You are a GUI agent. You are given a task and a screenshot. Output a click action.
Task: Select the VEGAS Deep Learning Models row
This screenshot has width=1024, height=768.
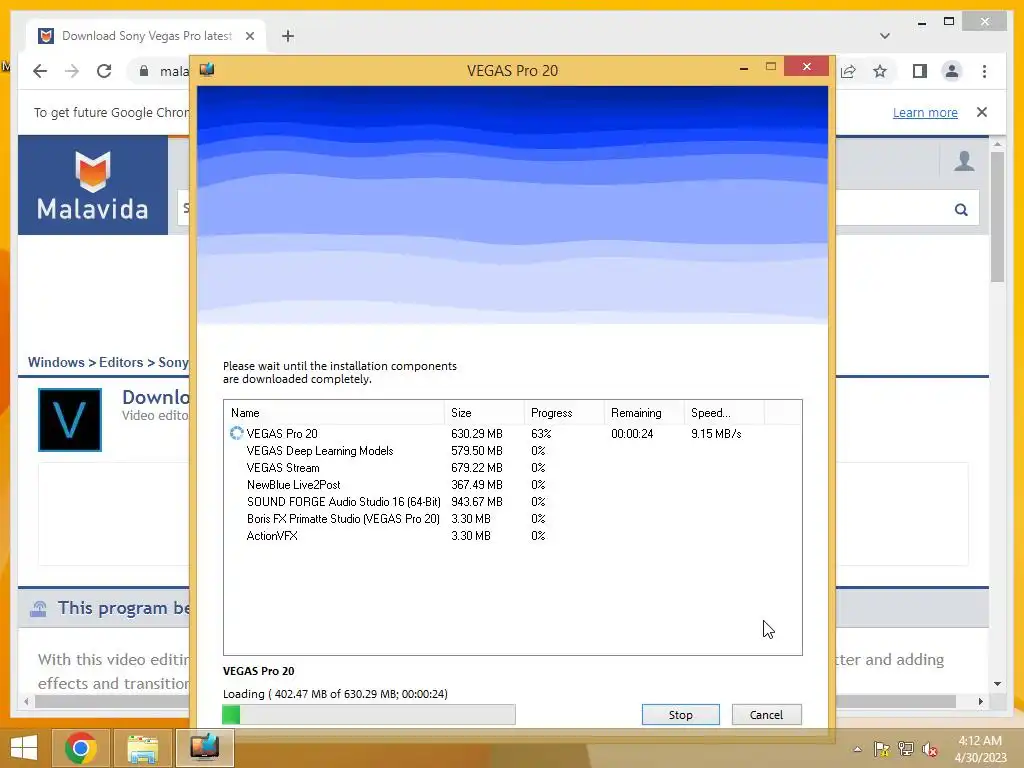pos(513,451)
